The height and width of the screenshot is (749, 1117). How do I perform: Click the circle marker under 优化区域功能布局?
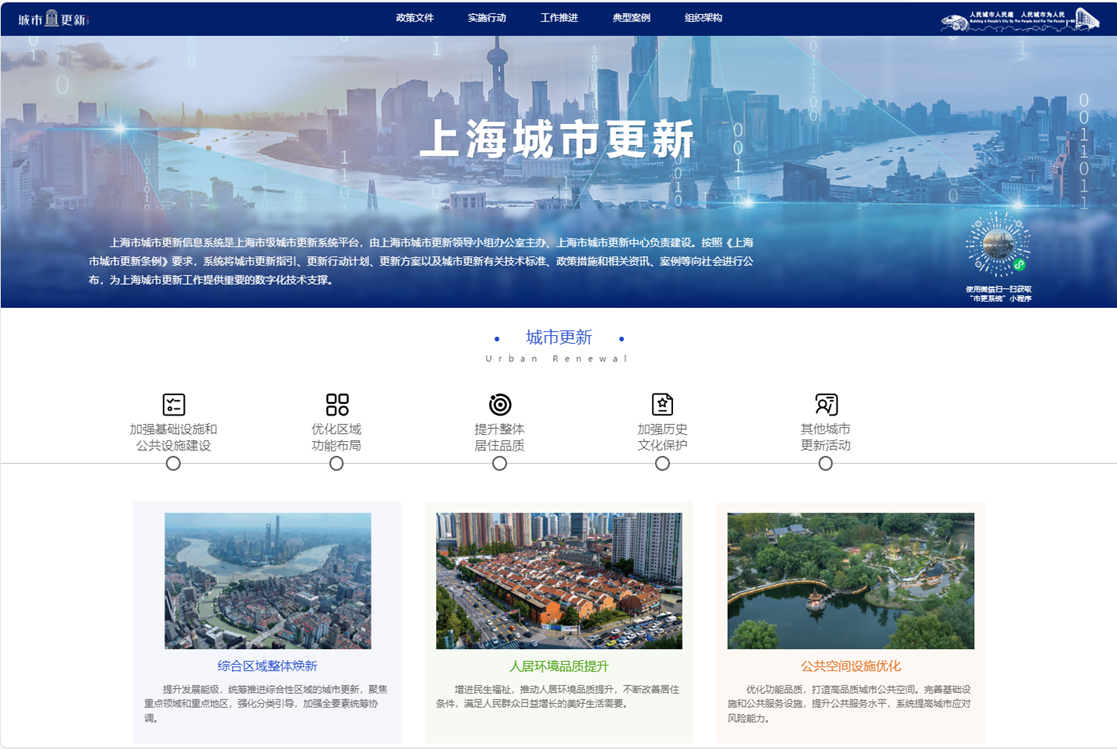click(336, 463)
